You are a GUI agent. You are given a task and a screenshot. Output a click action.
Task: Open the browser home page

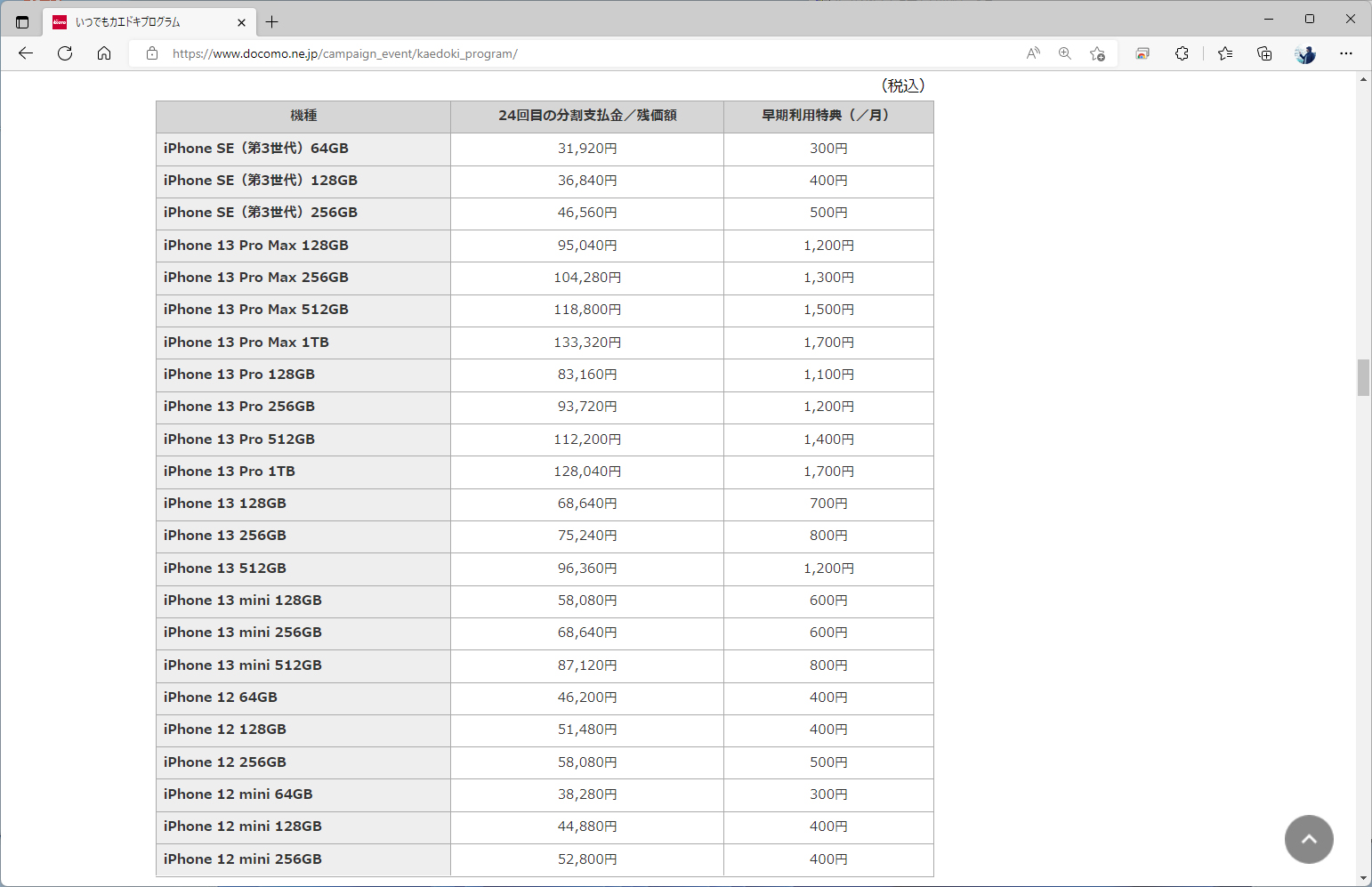click(104, 53)
